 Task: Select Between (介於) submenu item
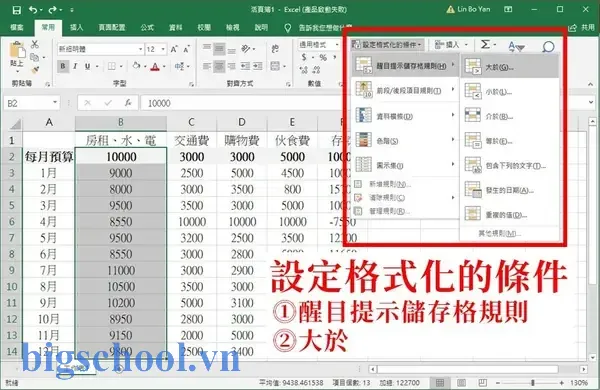(510, 116)
